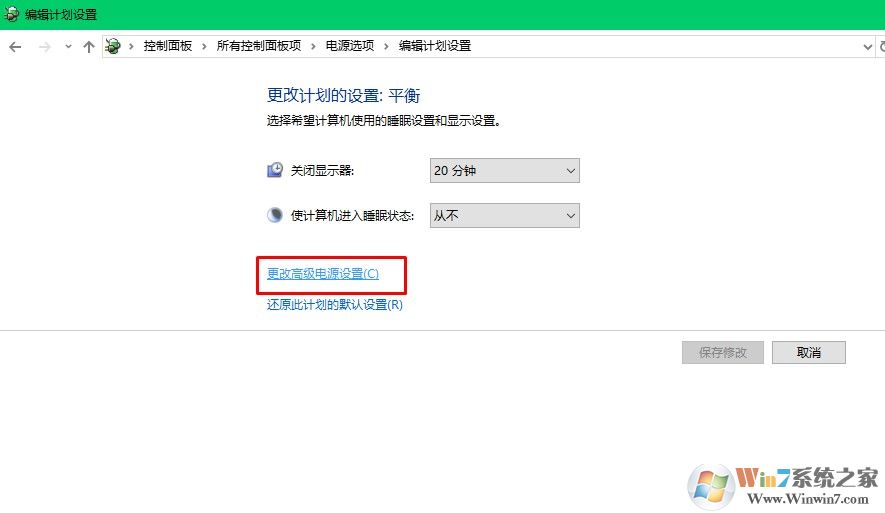Expand chevron after 电源选项 breadcrumb
This screenshot has height=513, width=885.
[386, 46]
